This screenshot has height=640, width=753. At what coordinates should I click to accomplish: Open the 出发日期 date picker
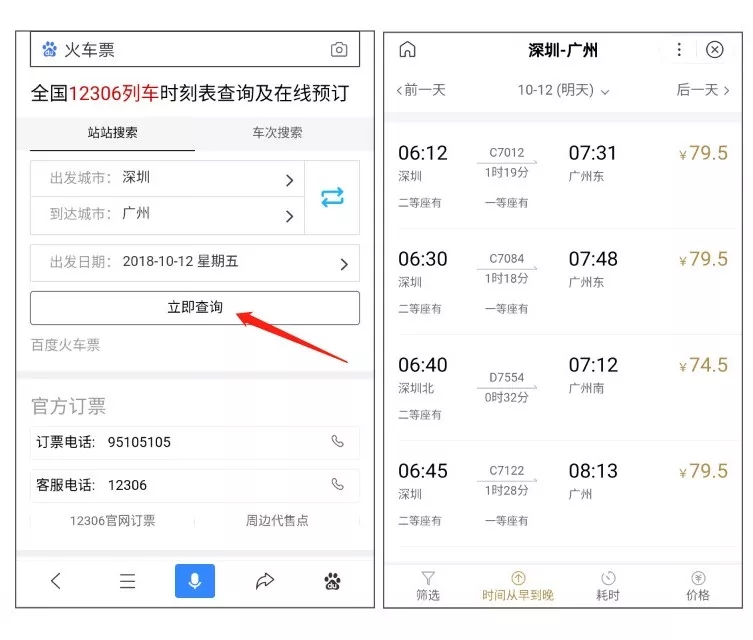coord(195,262)
